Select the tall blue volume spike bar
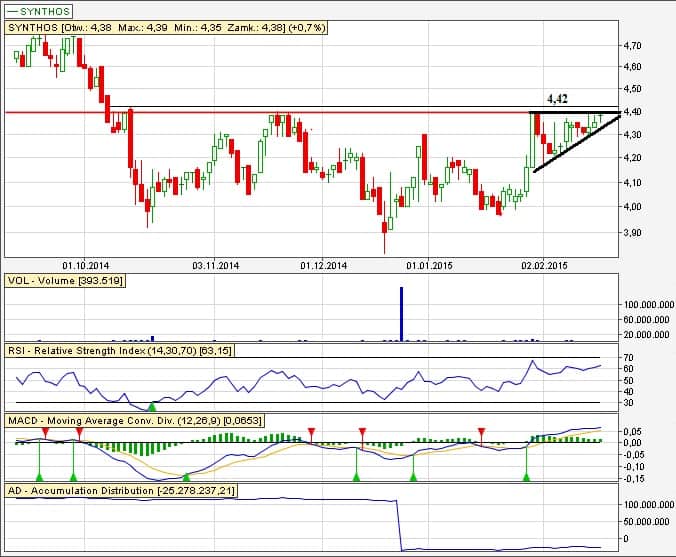Image resolution: width=676 pixels, height=557 pixels. (x=402, y=313)
